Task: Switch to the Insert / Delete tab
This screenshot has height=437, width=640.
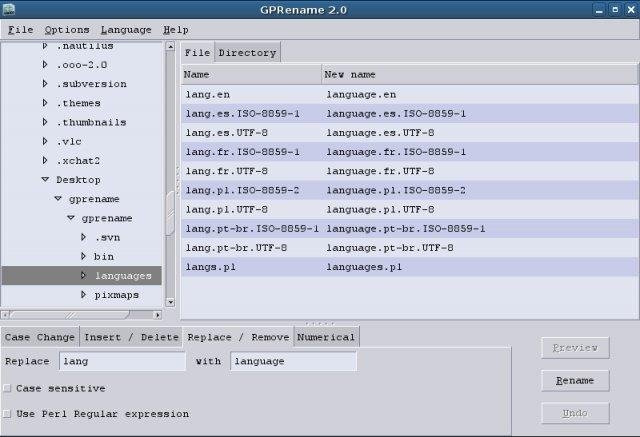Action: click(x=131, y=337)
